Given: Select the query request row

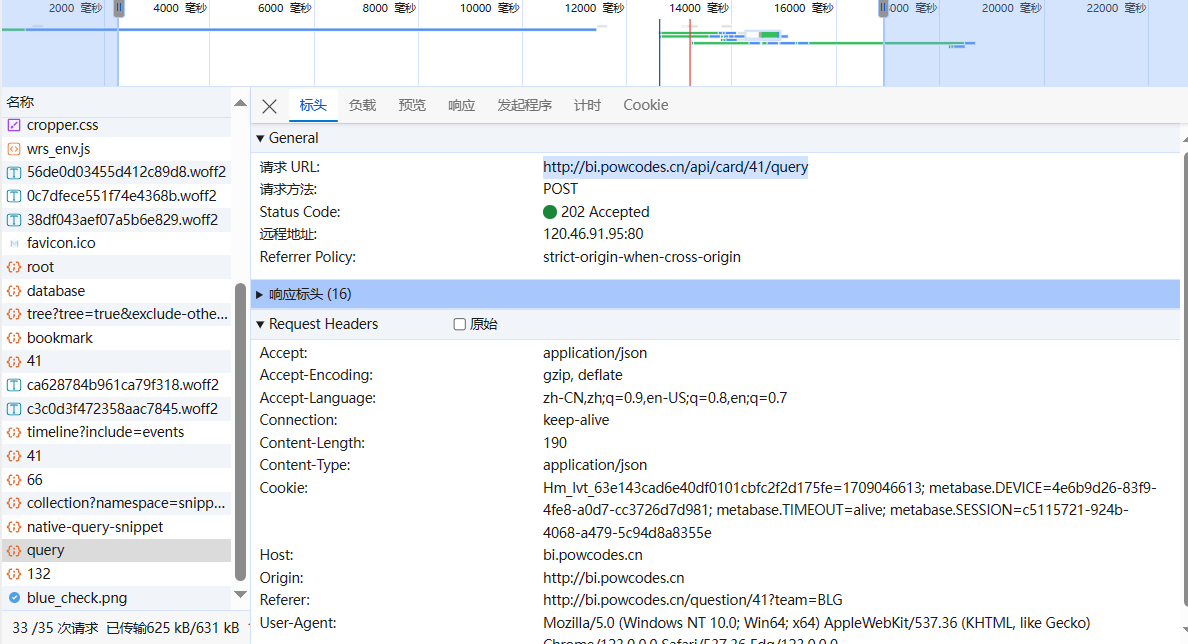Looking at the screenshot, I should [117, 551].
